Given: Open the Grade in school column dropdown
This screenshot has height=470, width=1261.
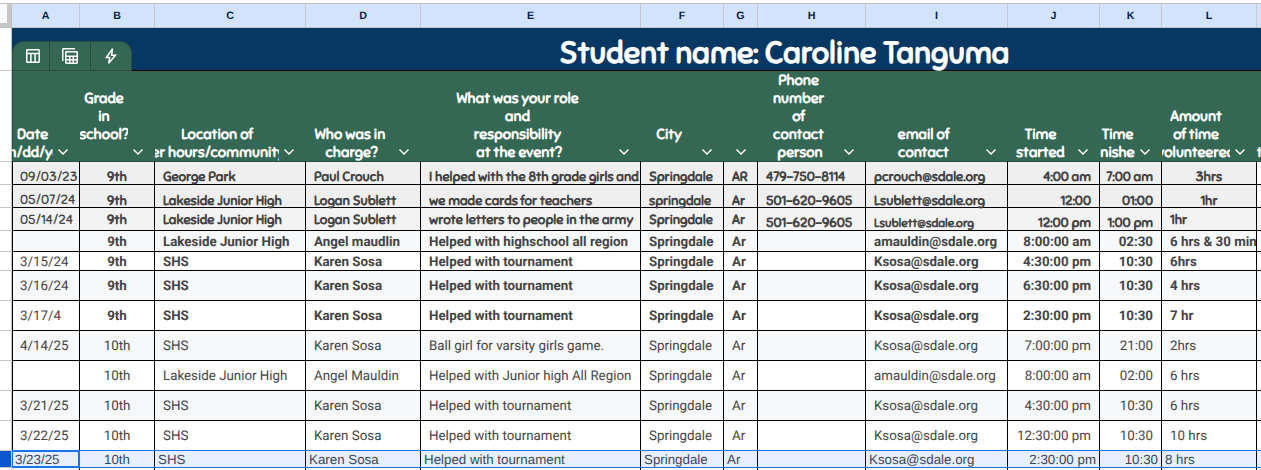Looking at the screenshot, I should point(138,152).
